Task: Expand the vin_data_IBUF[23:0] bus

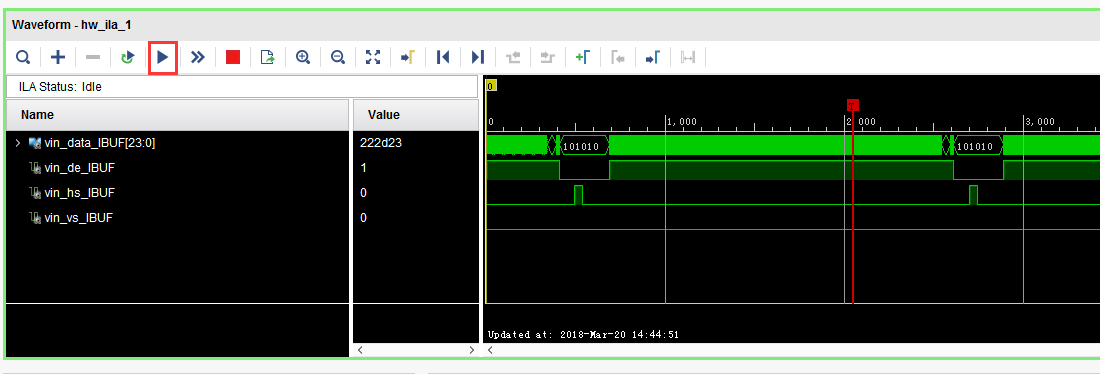Action: (18, 143)
